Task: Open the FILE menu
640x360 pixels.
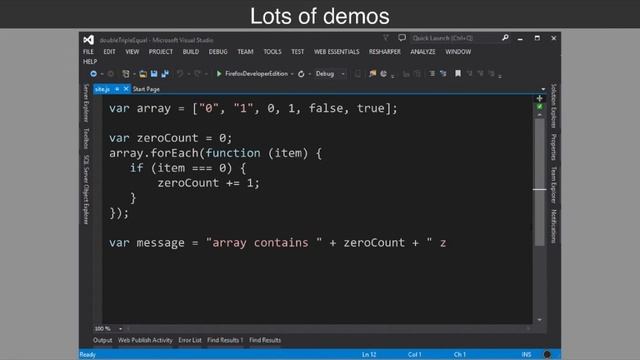Action: click(x=88, y=52)
